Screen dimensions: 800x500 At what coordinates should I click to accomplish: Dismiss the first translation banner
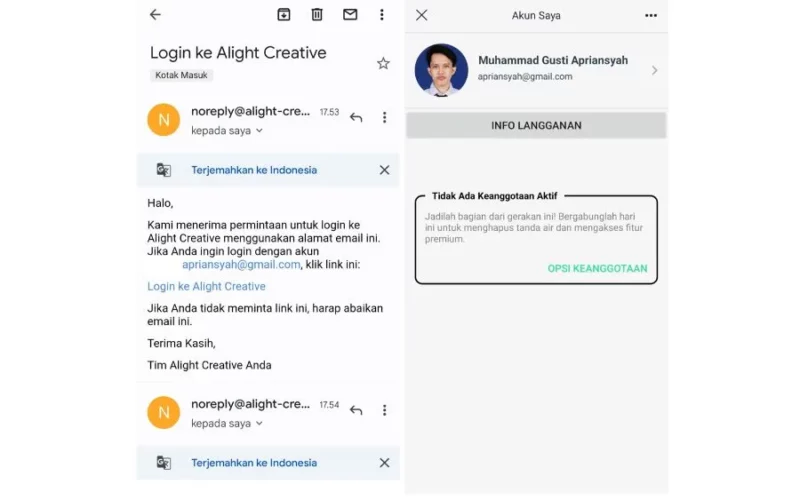click(x=384, y=170)
